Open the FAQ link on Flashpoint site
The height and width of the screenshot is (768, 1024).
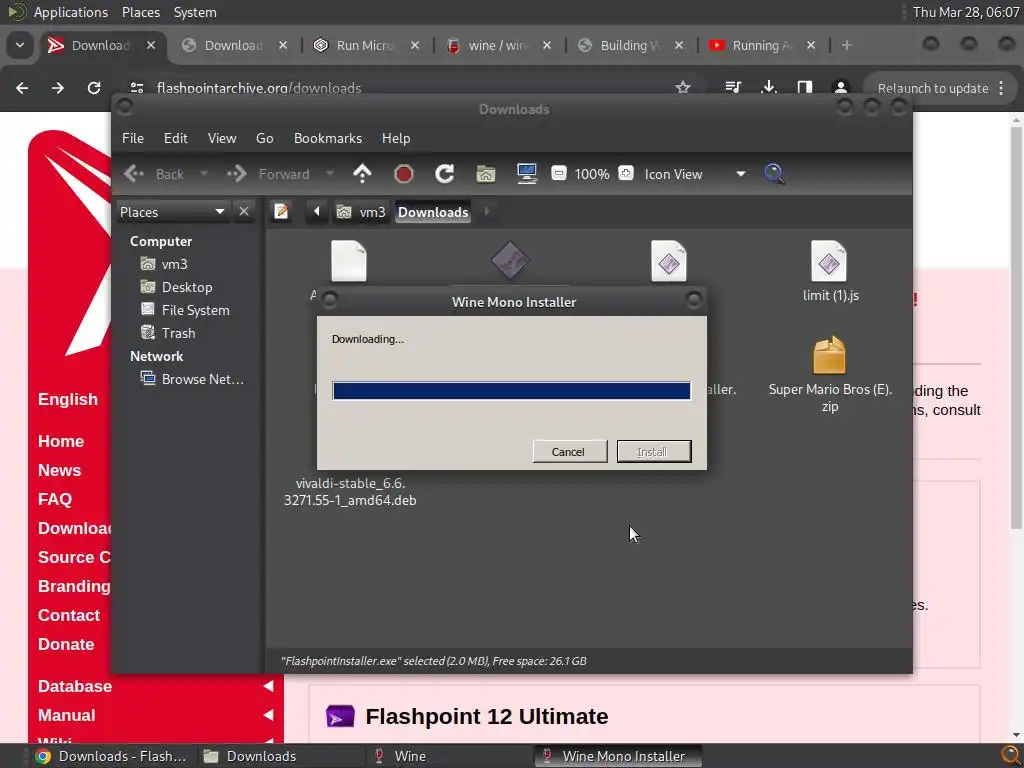point(55,499)
